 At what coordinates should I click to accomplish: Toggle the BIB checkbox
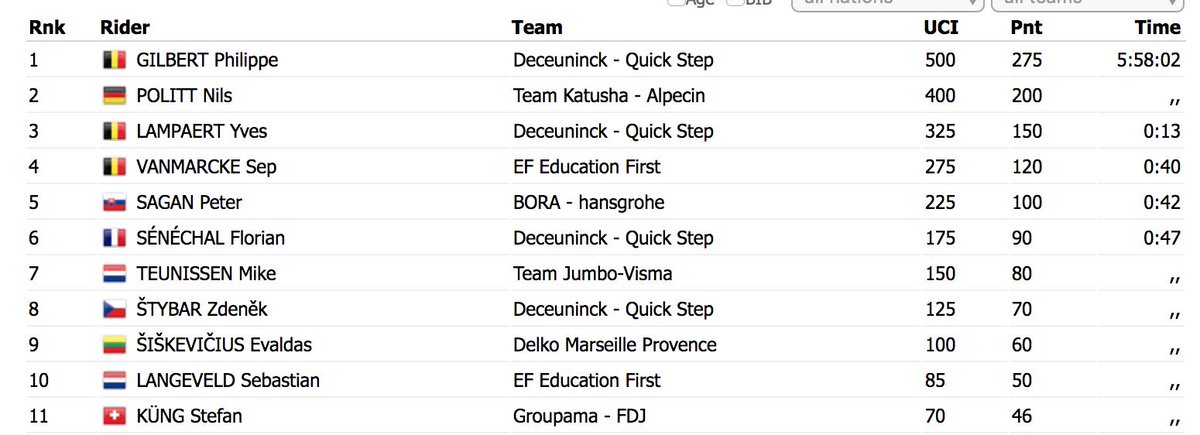point(735,3)
